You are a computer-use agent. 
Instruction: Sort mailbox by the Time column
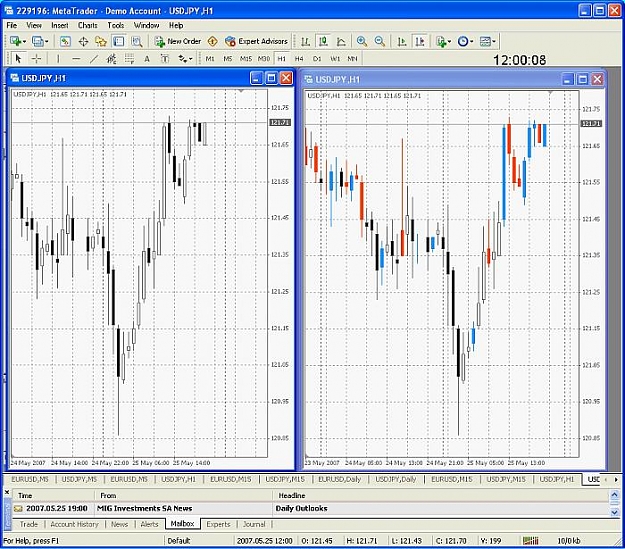(53, 496)
